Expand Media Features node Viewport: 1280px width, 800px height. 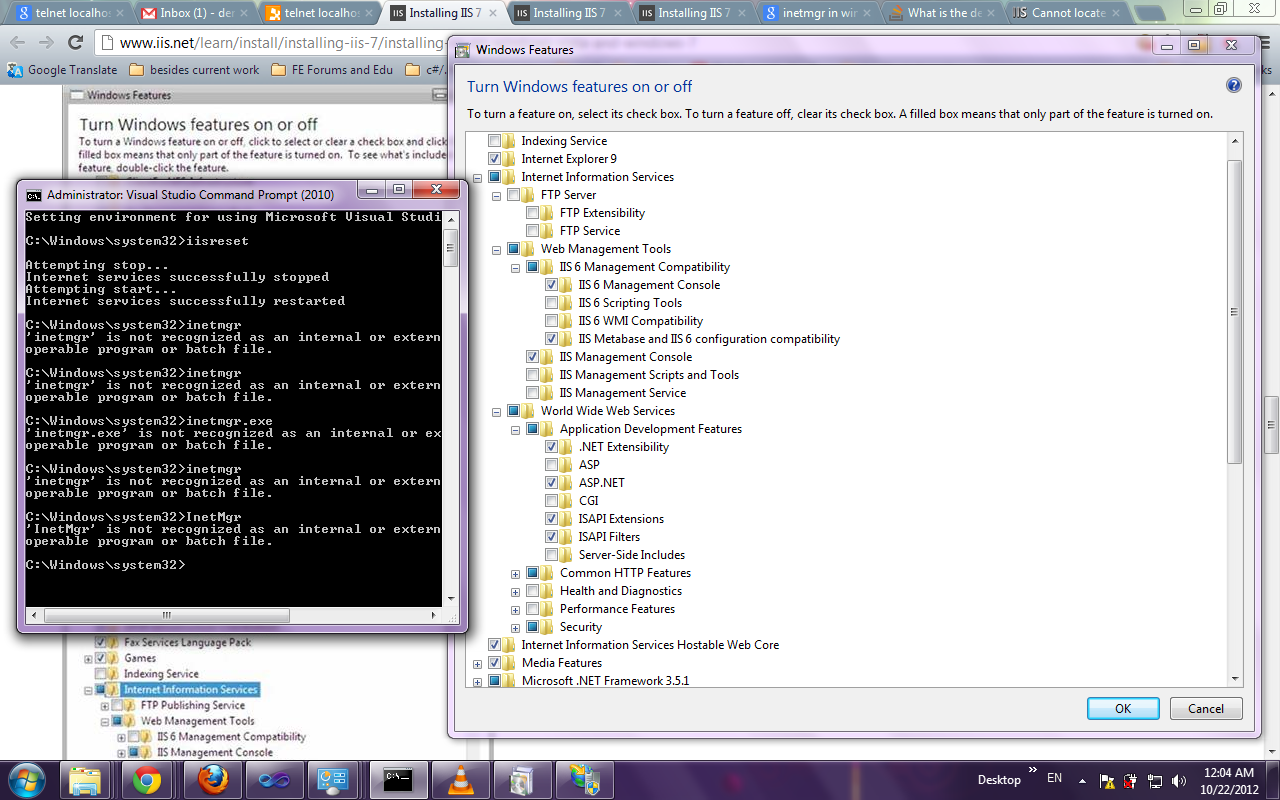point(477,663)
